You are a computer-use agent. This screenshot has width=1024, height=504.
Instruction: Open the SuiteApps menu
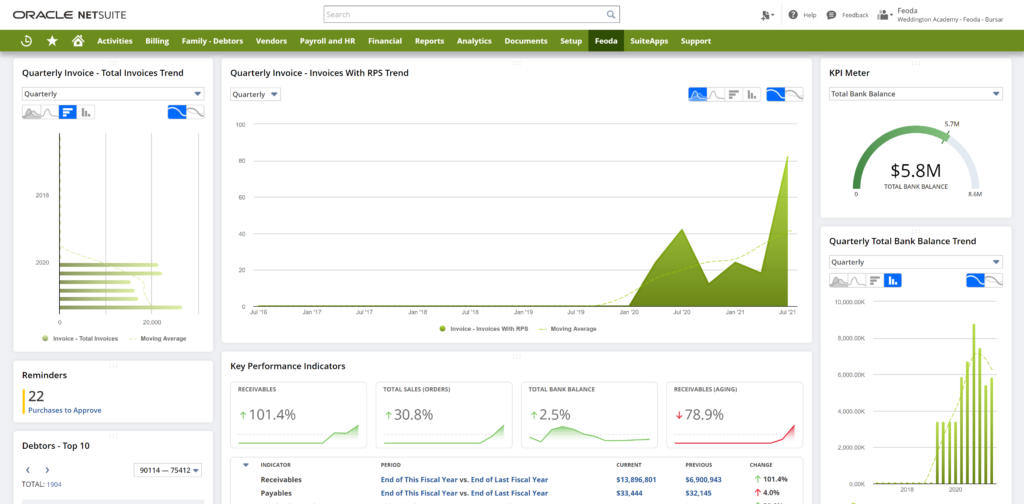coord(649,40)
